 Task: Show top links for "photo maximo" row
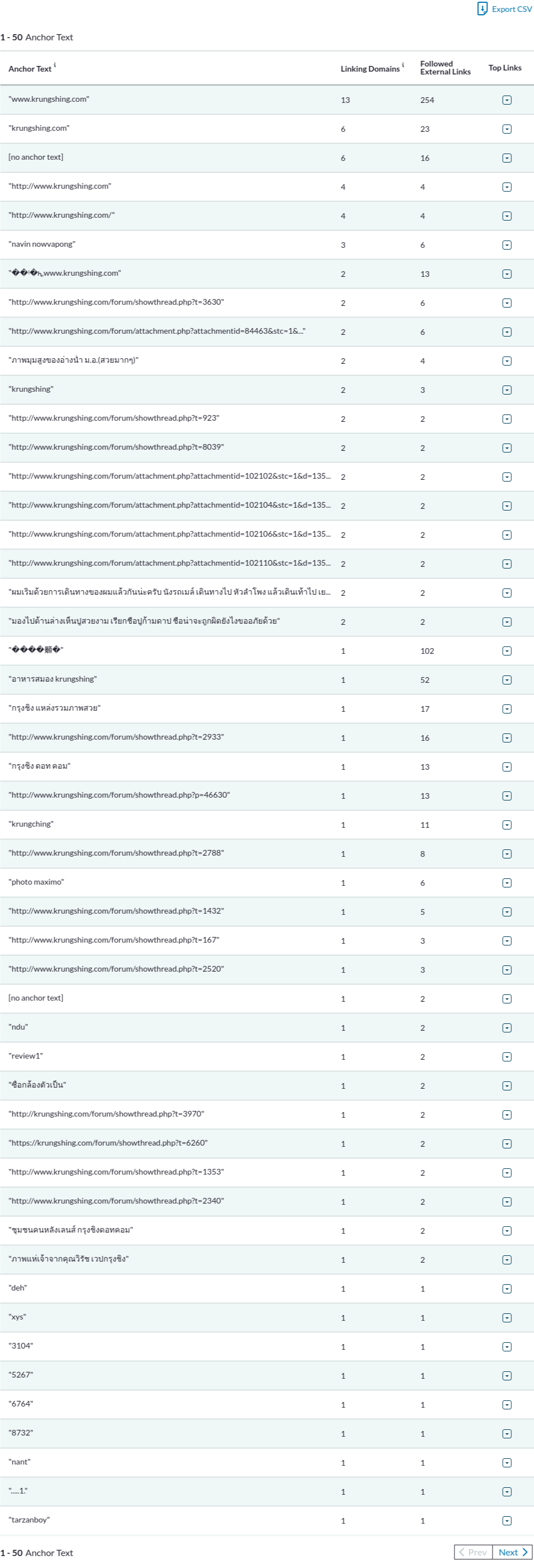pyautogui.click(x=507, y=882)
